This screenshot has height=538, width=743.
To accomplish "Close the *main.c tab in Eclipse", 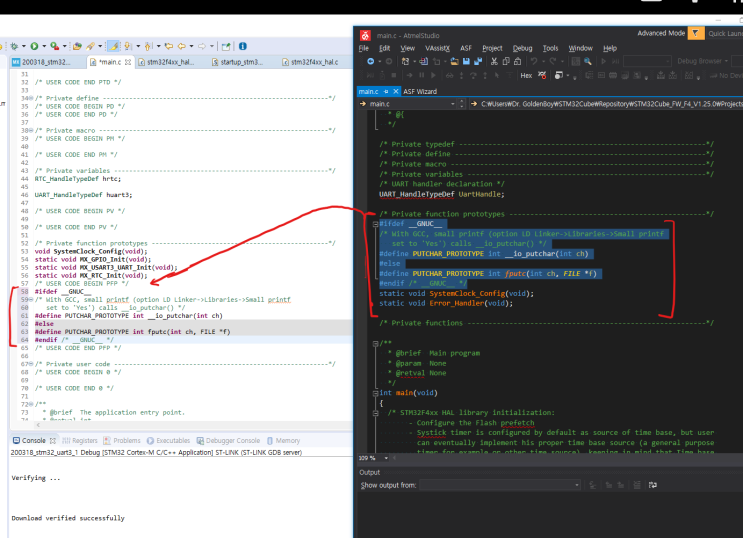I will click(x=128, y=62).
